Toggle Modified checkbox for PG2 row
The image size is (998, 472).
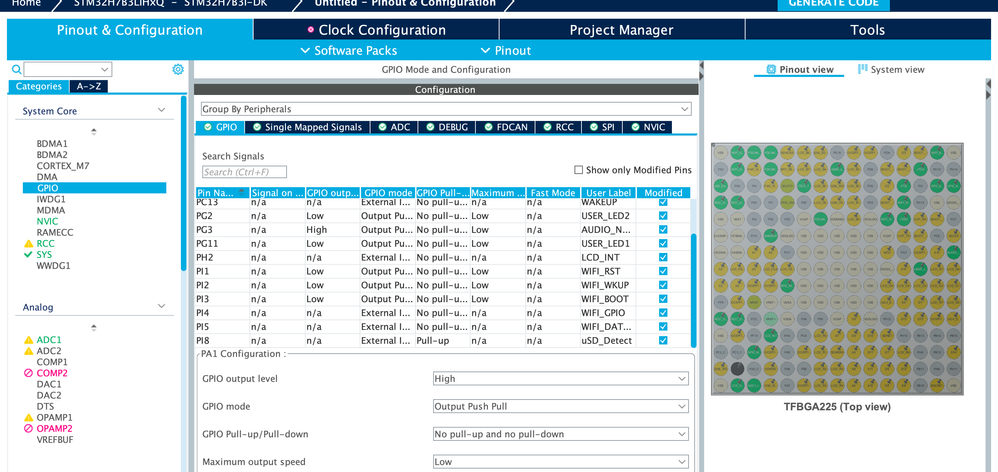(x=663, y=216)
